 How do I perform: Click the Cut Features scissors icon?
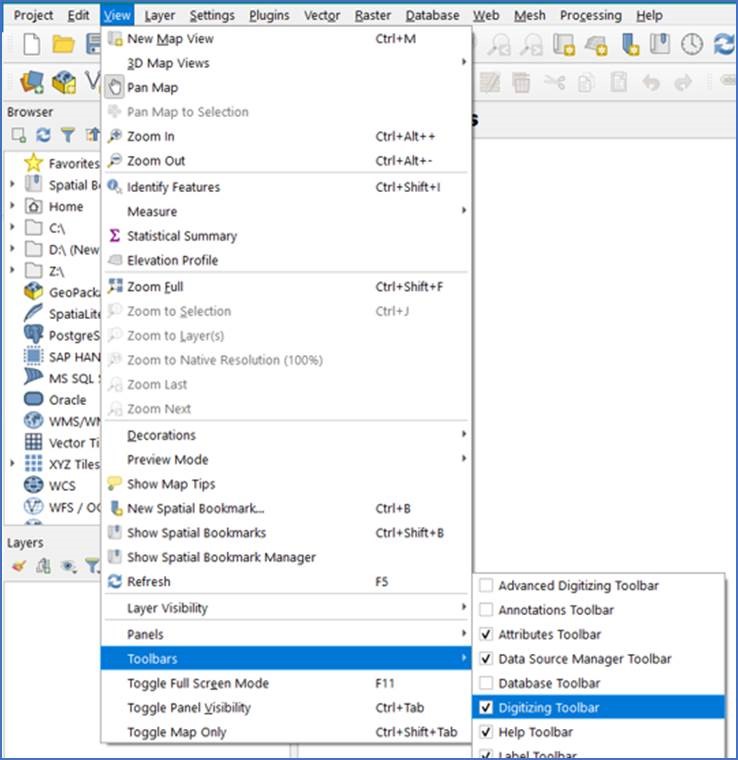[554, 82]
